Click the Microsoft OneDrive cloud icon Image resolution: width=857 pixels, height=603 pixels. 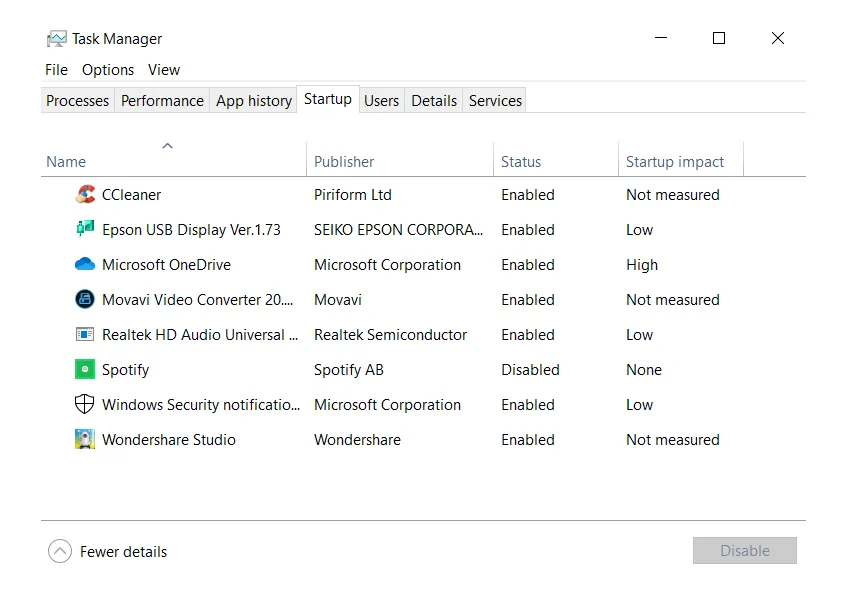[x=85, y=264]
